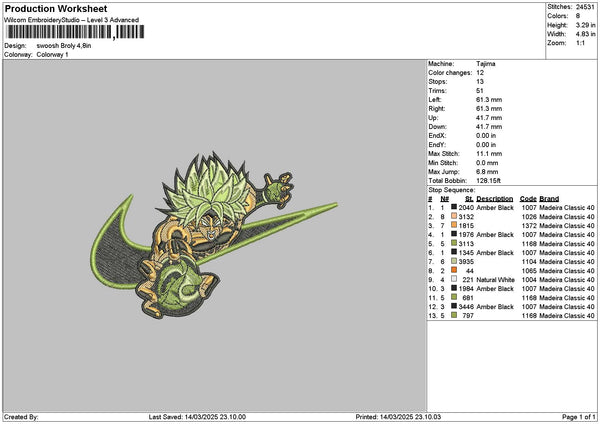Click the 'Brand' column header
This screenshot has height=424, width=600.
[549, 199]
